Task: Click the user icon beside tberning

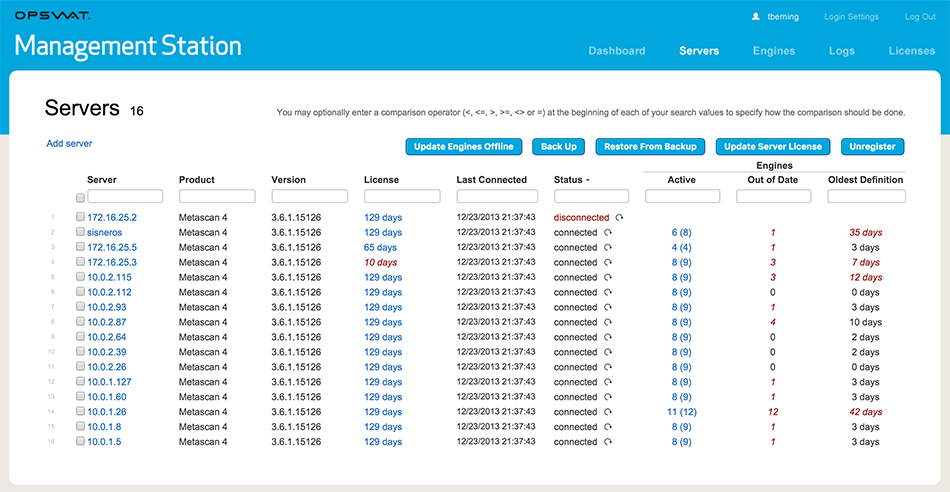Action: click(x=755, y=17)
